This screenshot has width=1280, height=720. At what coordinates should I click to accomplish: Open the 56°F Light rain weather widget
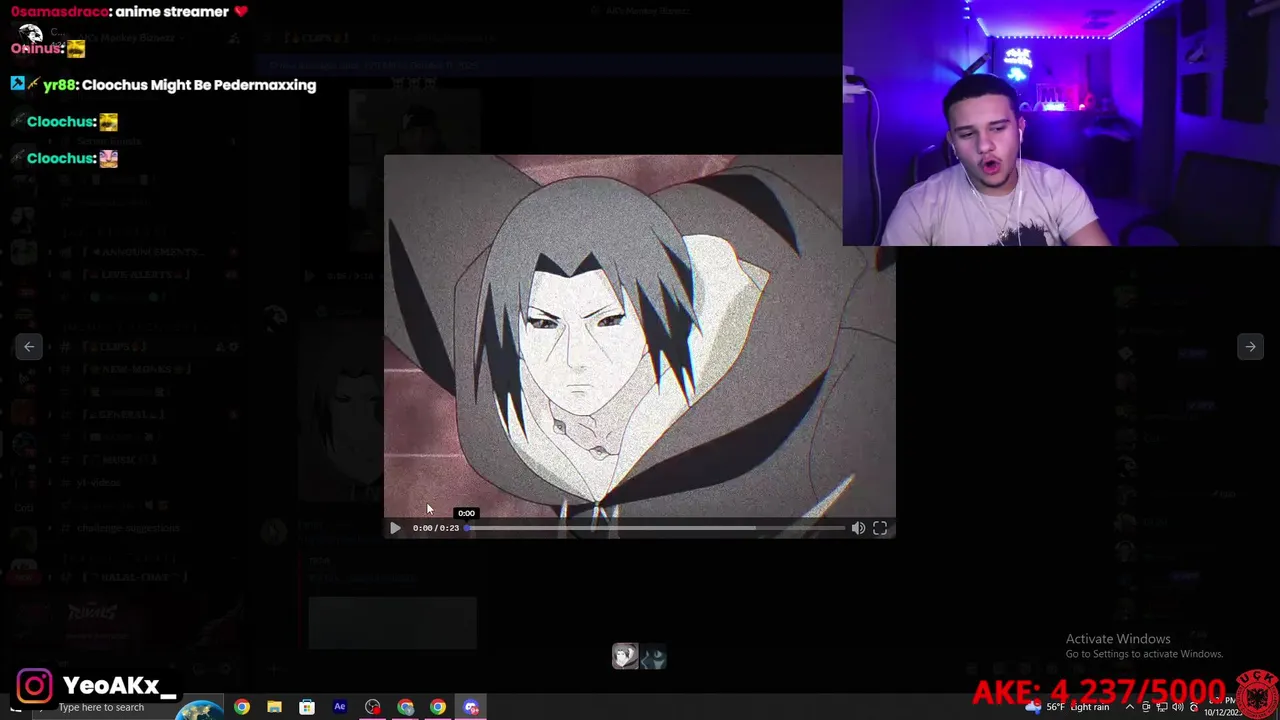click(x=1067, y=707)
